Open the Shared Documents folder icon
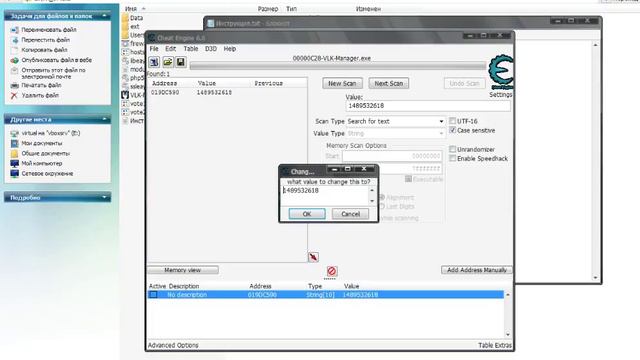640x360 pixels. point(14,153)
